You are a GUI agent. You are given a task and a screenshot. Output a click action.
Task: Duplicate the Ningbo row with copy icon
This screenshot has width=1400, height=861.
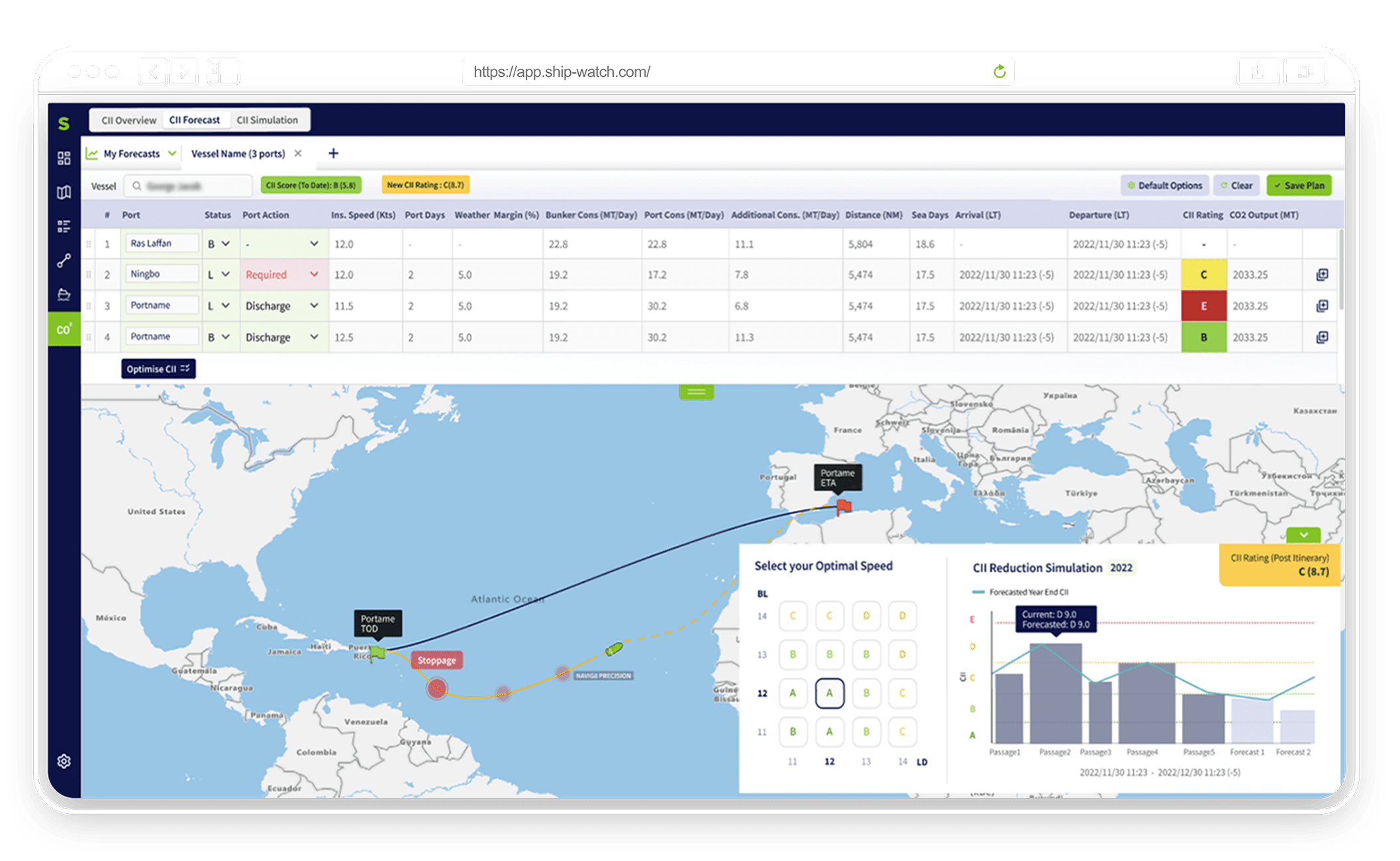coord(1322,274)
